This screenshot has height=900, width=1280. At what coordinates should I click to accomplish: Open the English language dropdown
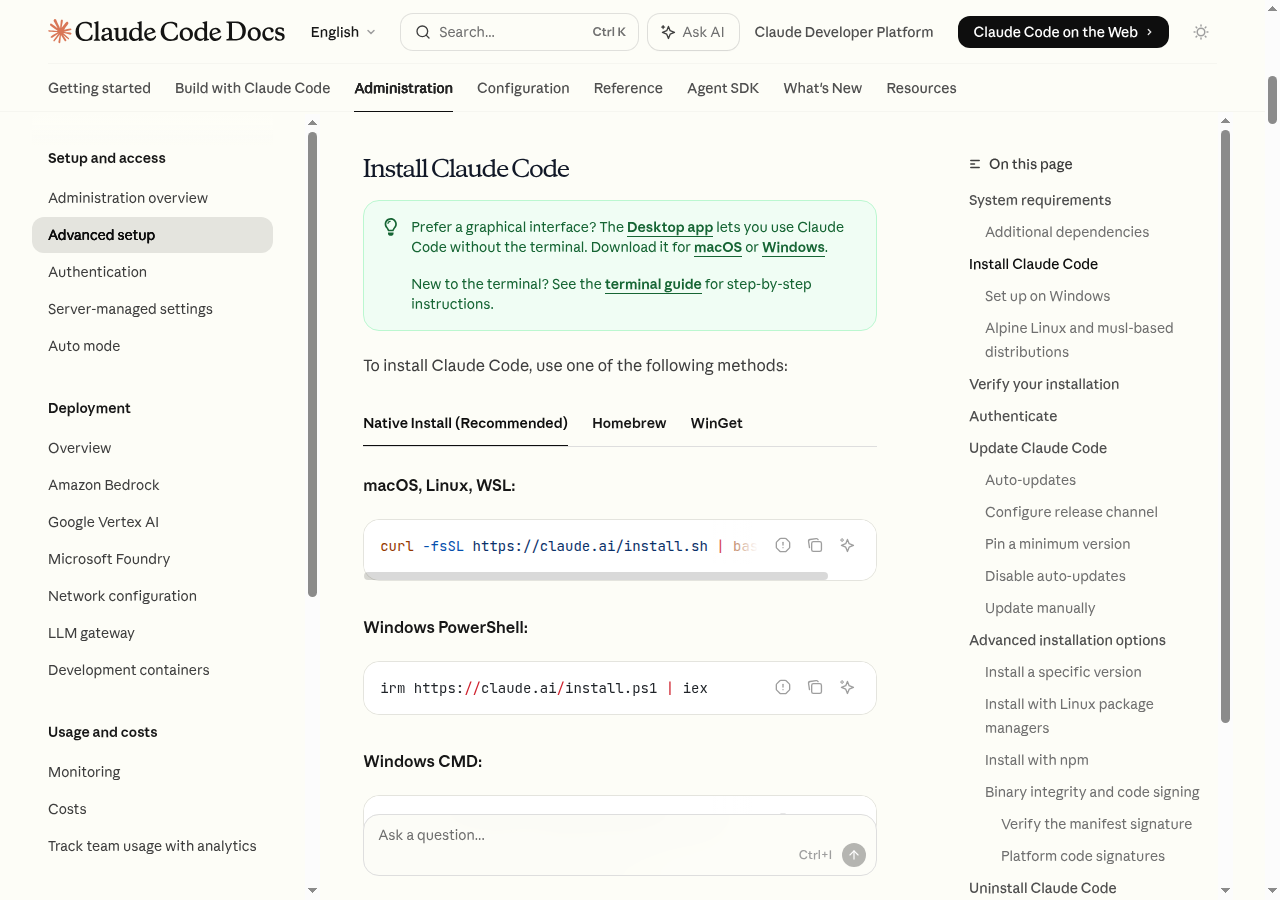pyautogui.click(x=343, y=32)
